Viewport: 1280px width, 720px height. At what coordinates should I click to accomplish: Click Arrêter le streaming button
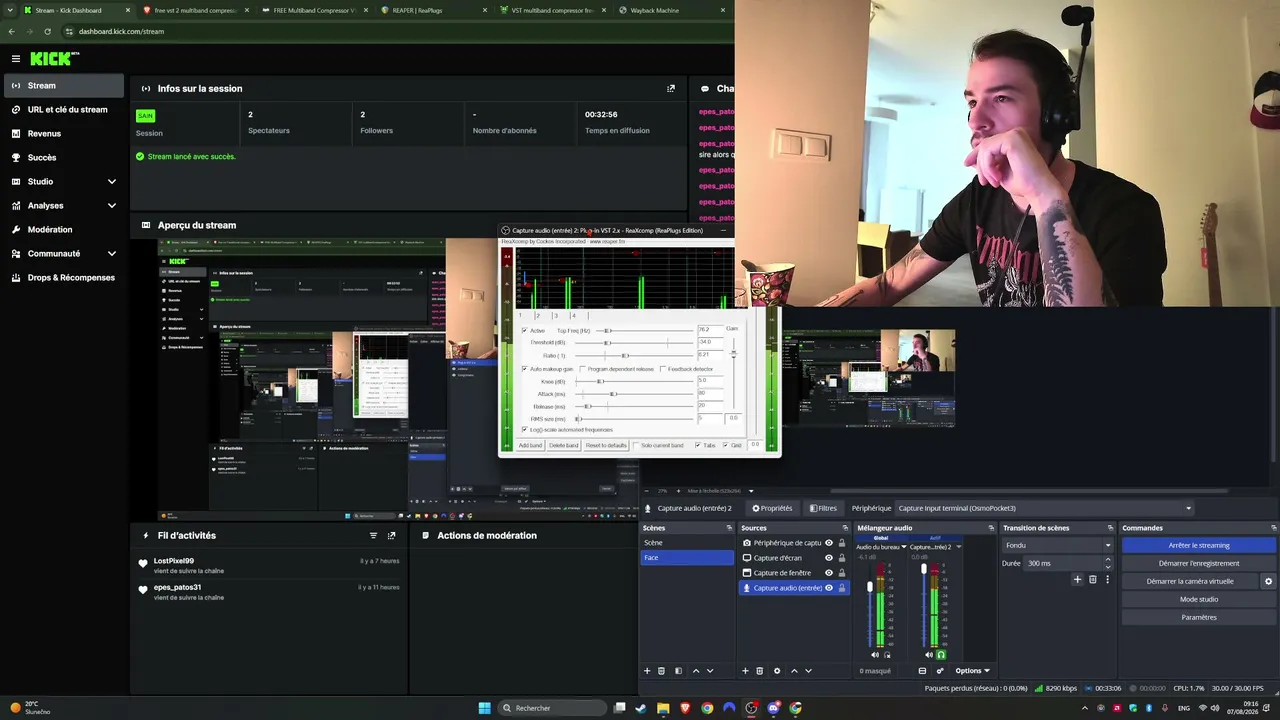(x=1199, y=545)
